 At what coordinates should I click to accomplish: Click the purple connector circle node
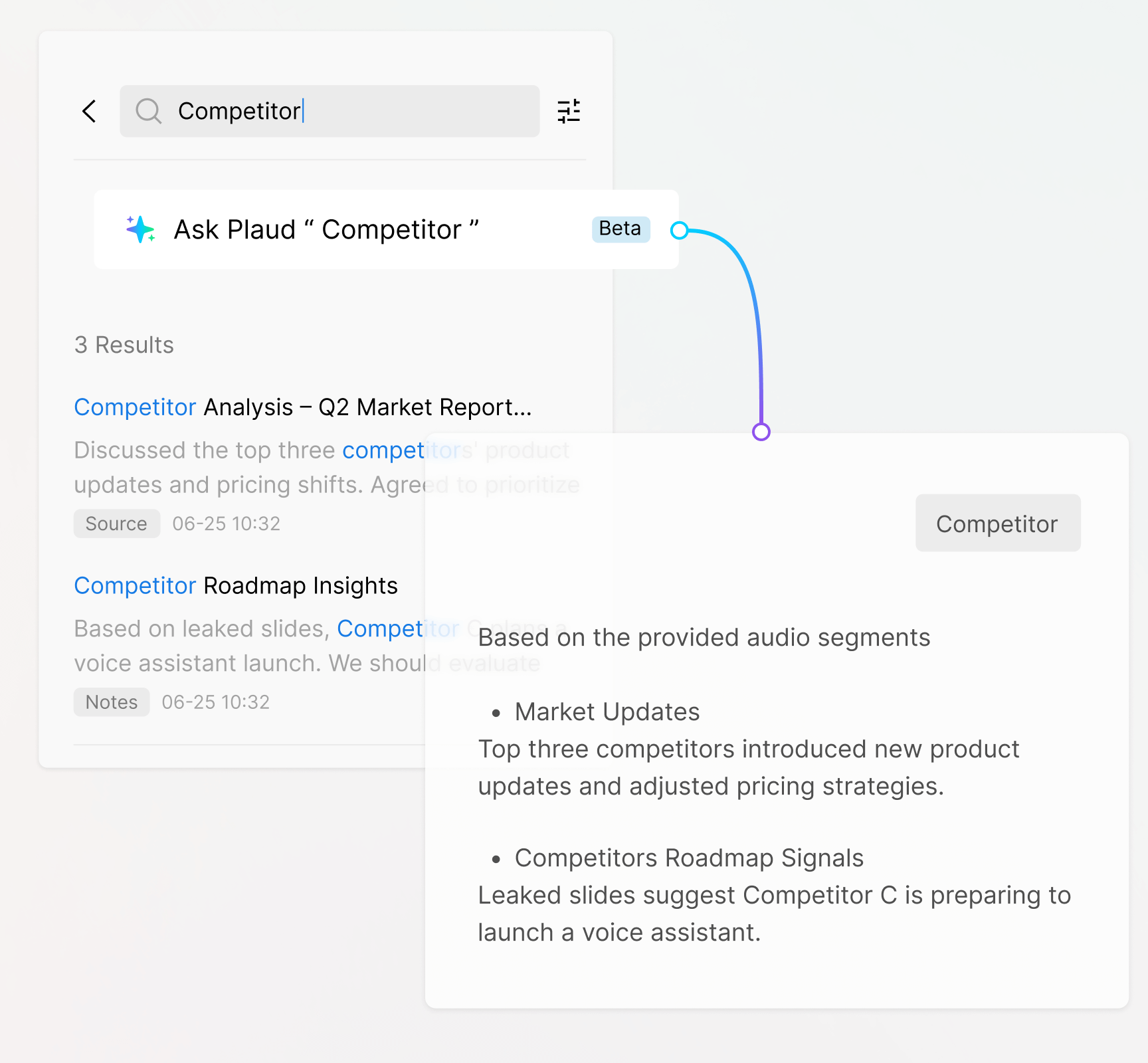point(761,432)
